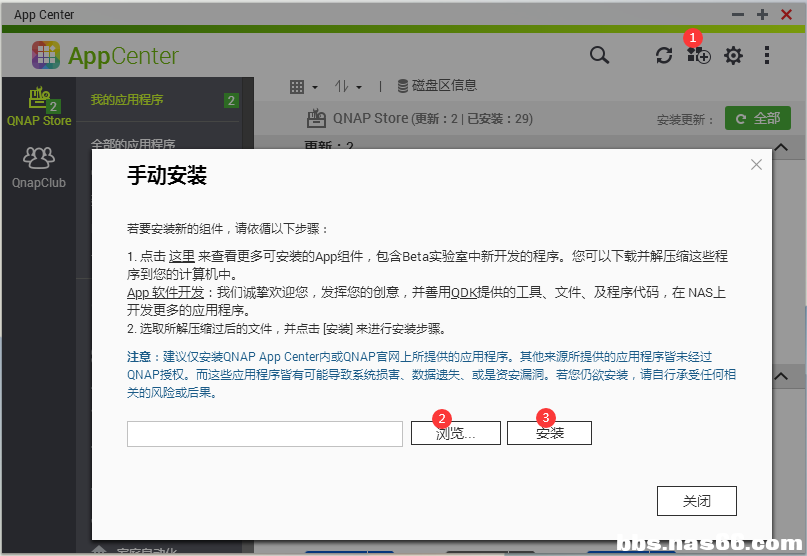
Task: Select QnapClub in sidebar
Action: 39,168
